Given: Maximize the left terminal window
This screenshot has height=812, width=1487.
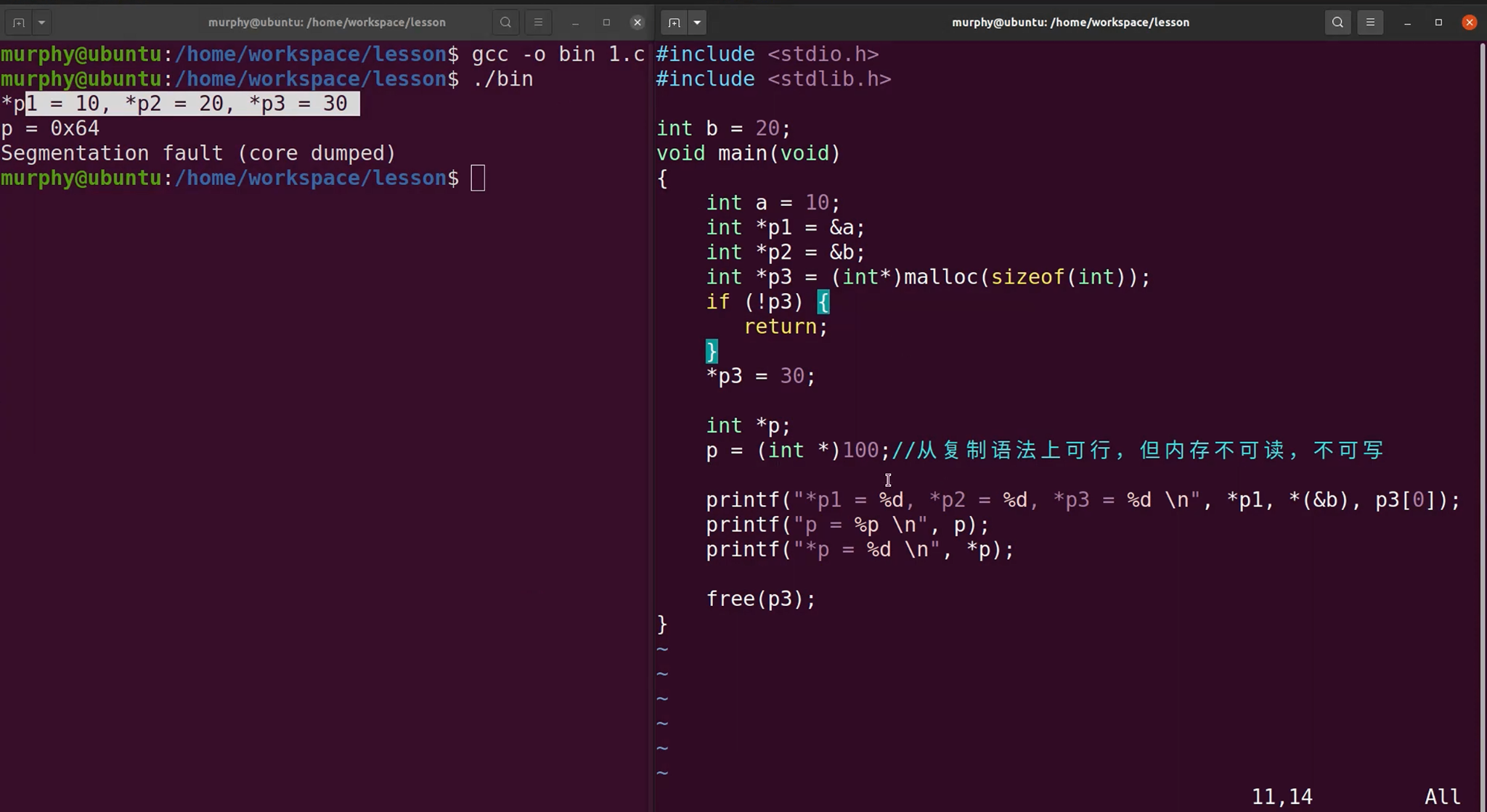Looking at the screenshot, I should (x=606, y=22).
